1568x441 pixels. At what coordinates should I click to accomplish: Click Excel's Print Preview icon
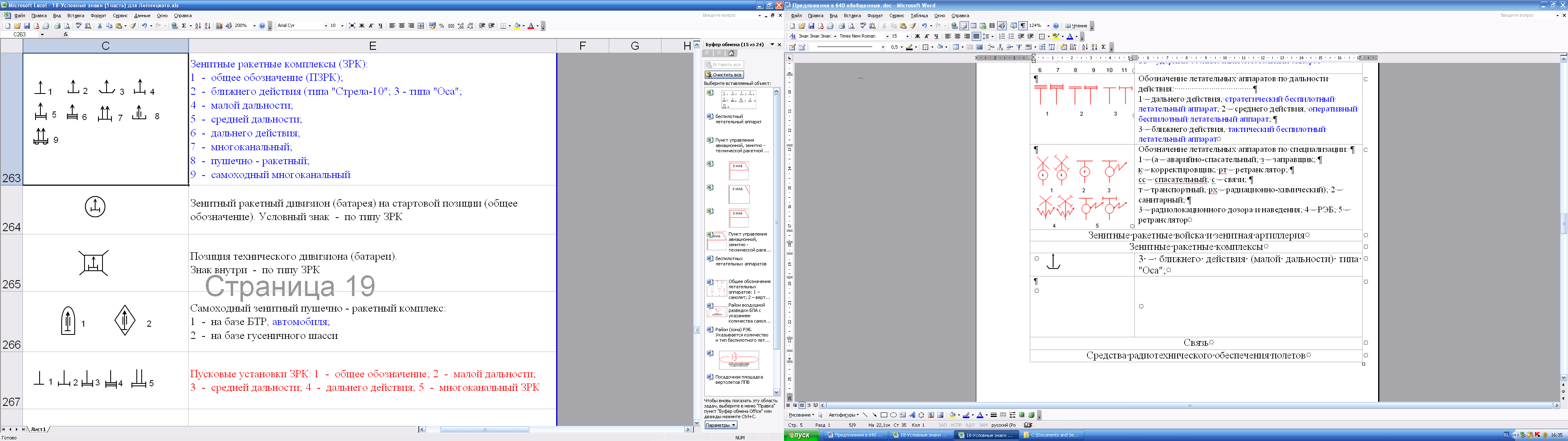[67, 26]
